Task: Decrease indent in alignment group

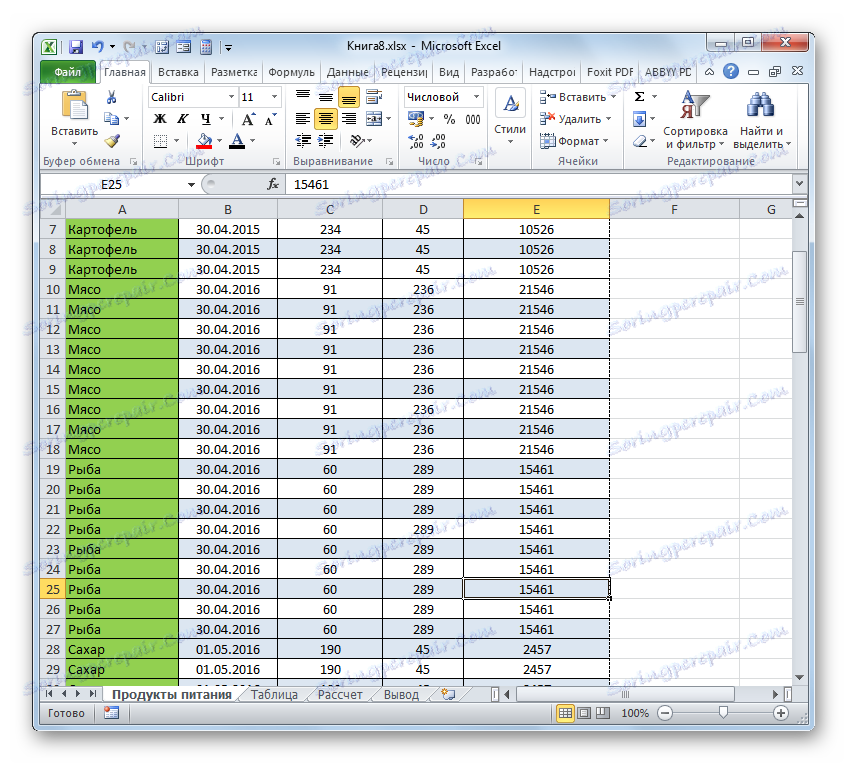Action: tap(303, 141)
